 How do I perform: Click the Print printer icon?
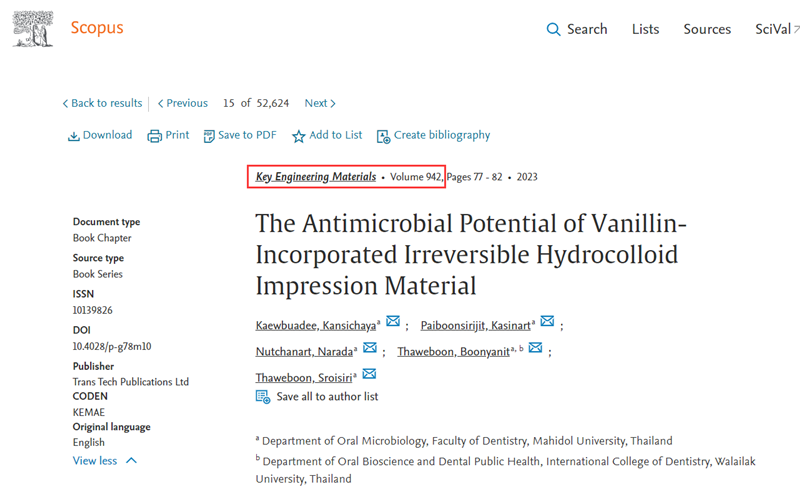154,136
